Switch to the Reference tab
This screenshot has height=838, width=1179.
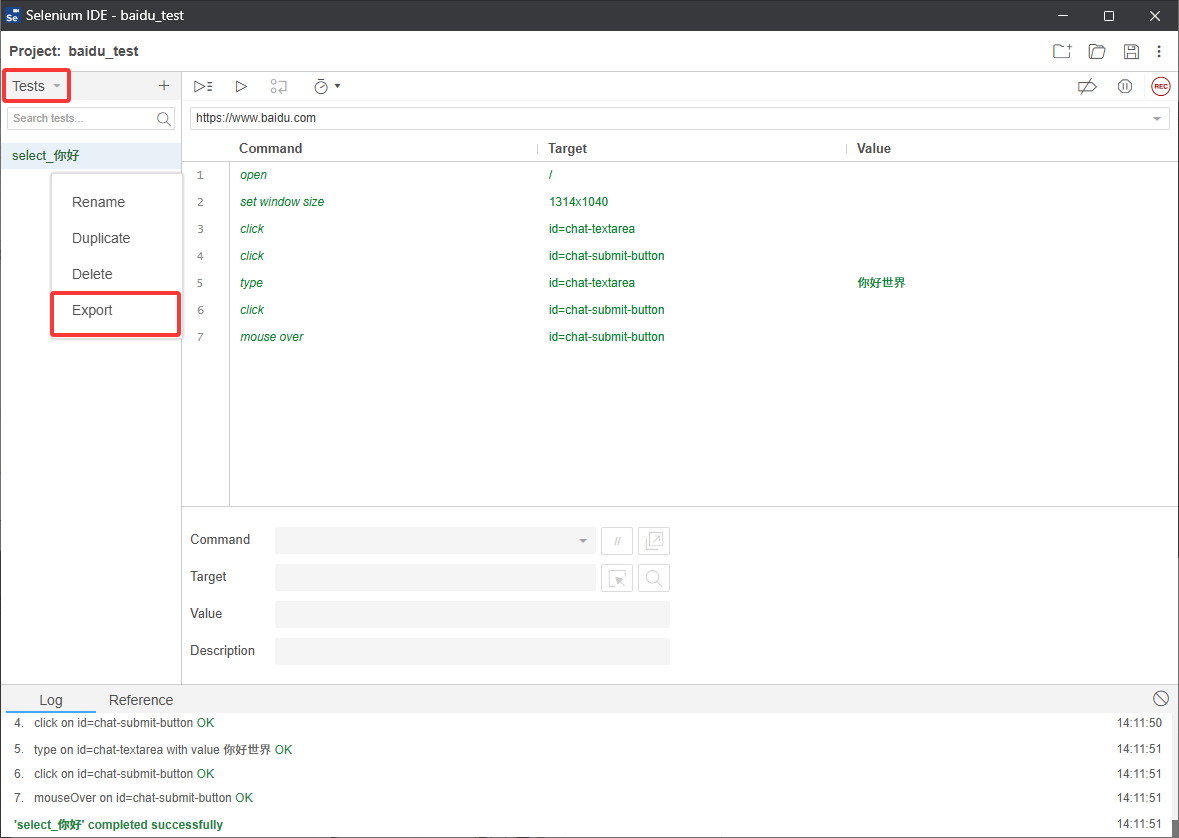[141, 700]
